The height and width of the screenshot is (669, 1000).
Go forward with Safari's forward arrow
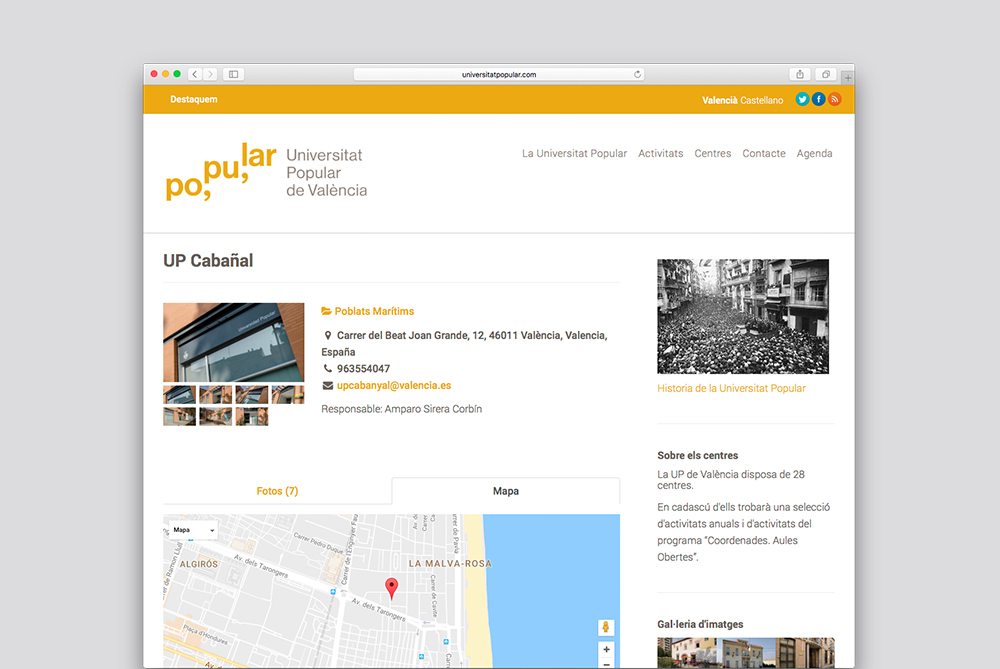(x=210, y=74)
